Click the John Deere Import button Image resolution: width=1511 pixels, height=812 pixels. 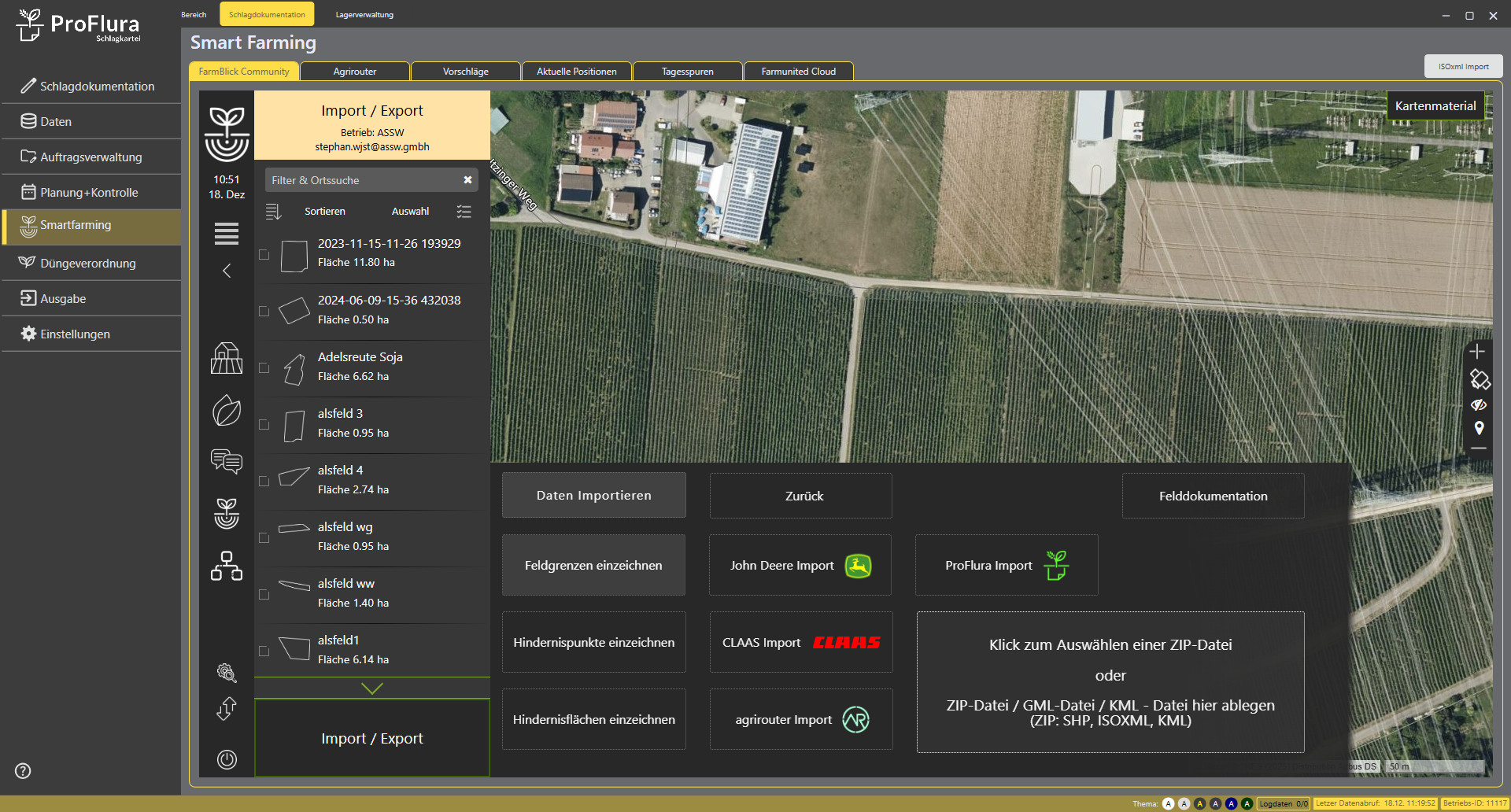point(800,566)
